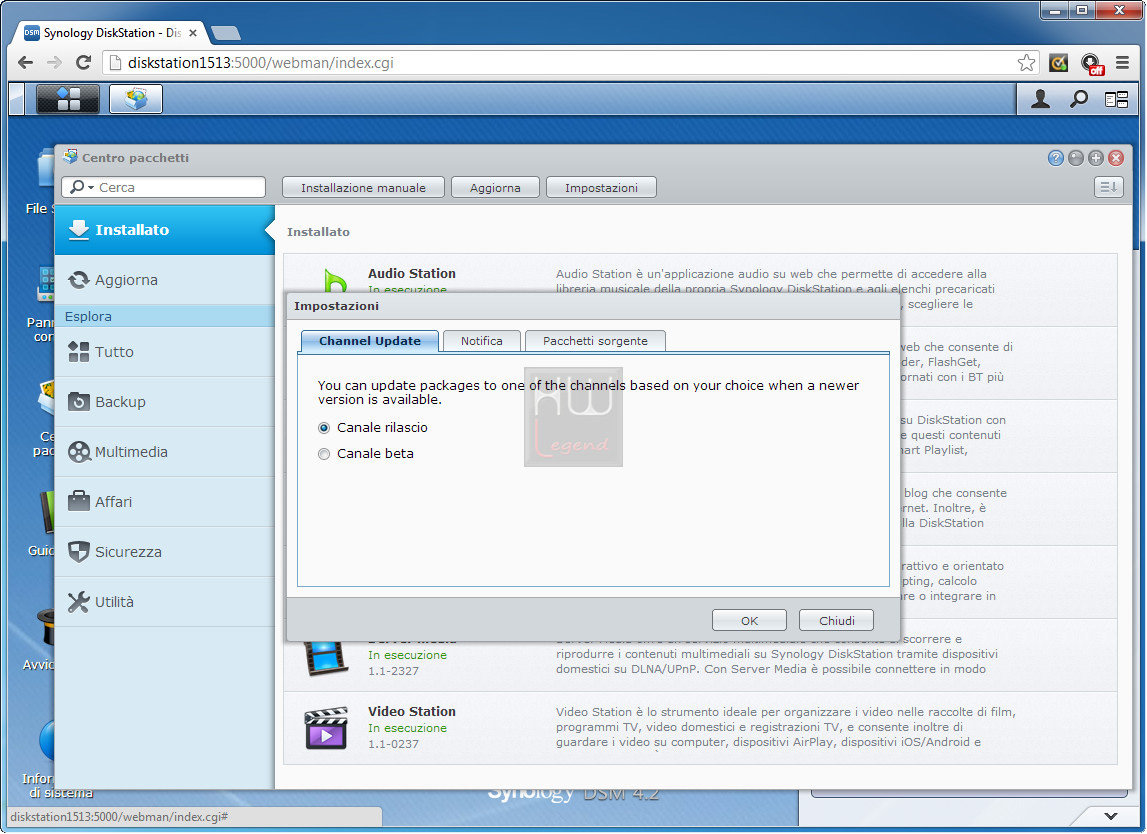
Task: Expand the bottom panel chevron
Action: coord(1110,816)
